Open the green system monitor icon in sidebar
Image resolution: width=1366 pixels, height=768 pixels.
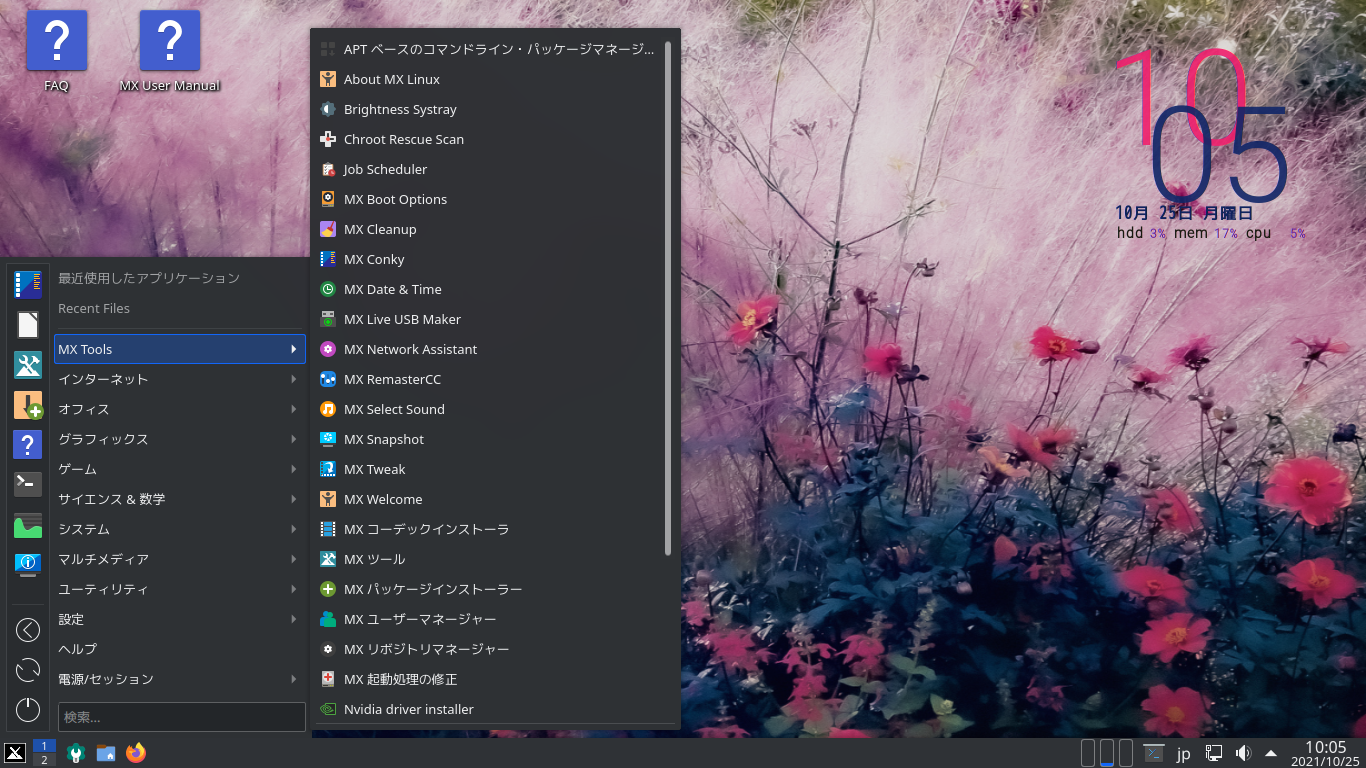tap(28, 525)
